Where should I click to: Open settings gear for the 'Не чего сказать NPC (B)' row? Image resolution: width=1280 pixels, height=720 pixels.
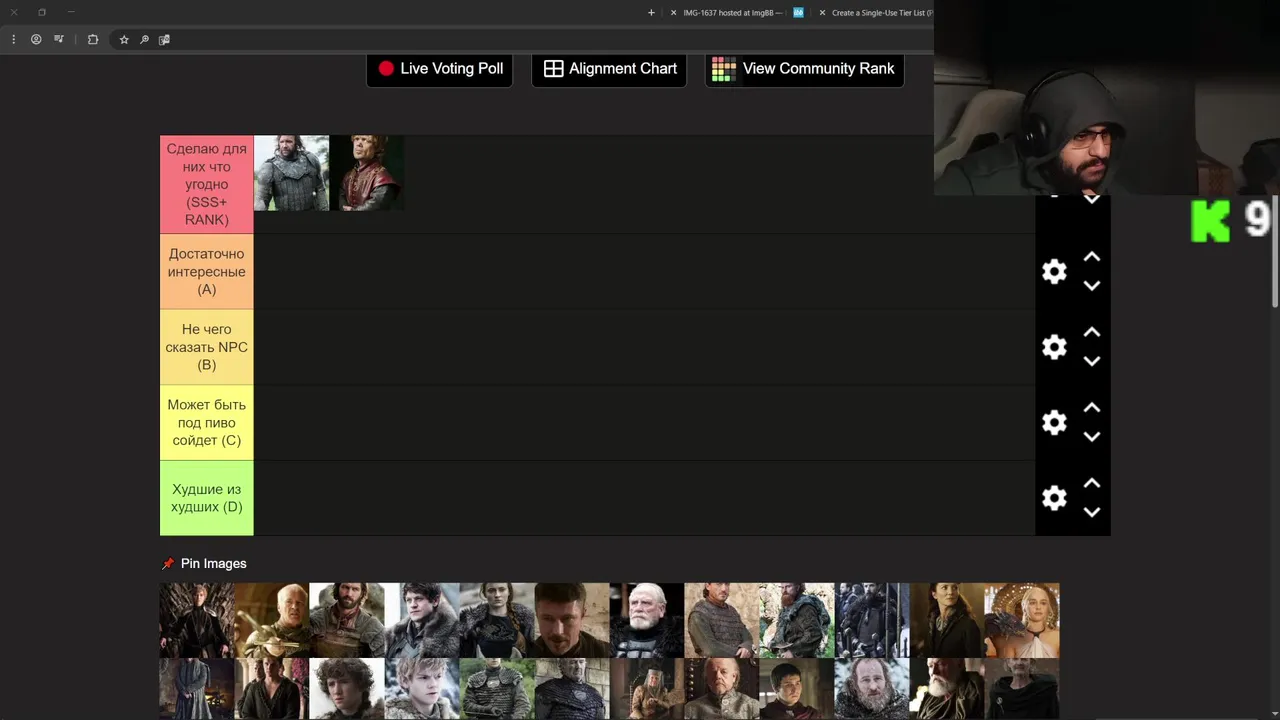click(x=1054, y=347)
